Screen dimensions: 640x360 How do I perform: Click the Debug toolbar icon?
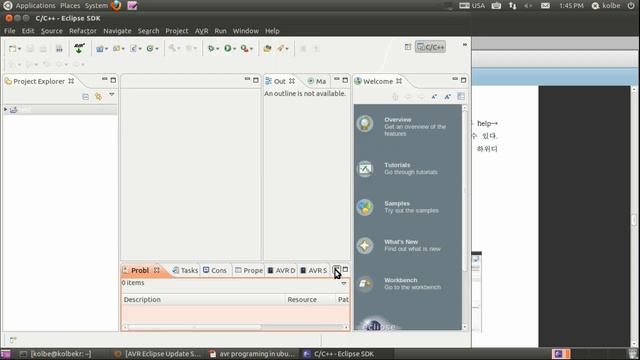click(211, 49)
